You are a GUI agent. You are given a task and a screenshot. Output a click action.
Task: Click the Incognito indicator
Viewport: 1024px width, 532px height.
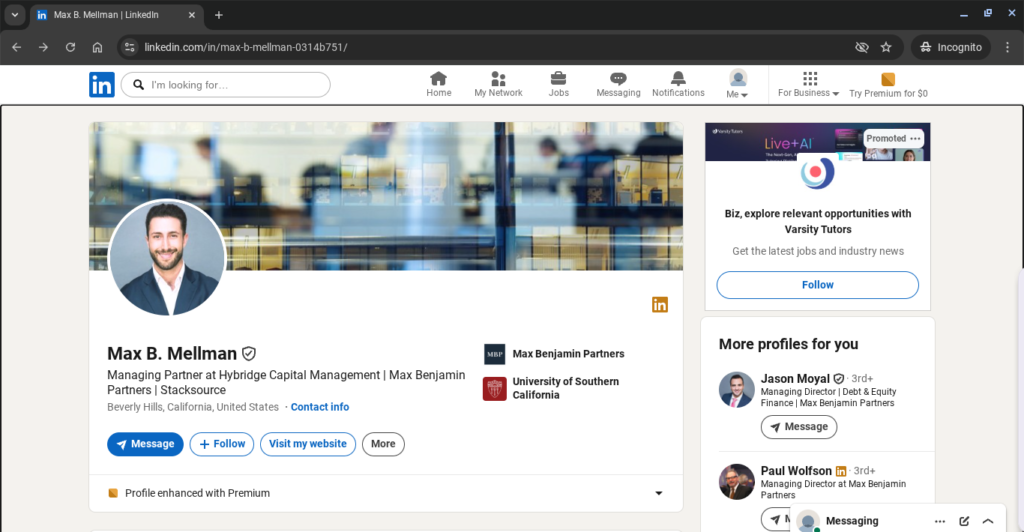[x=951, y=47]
